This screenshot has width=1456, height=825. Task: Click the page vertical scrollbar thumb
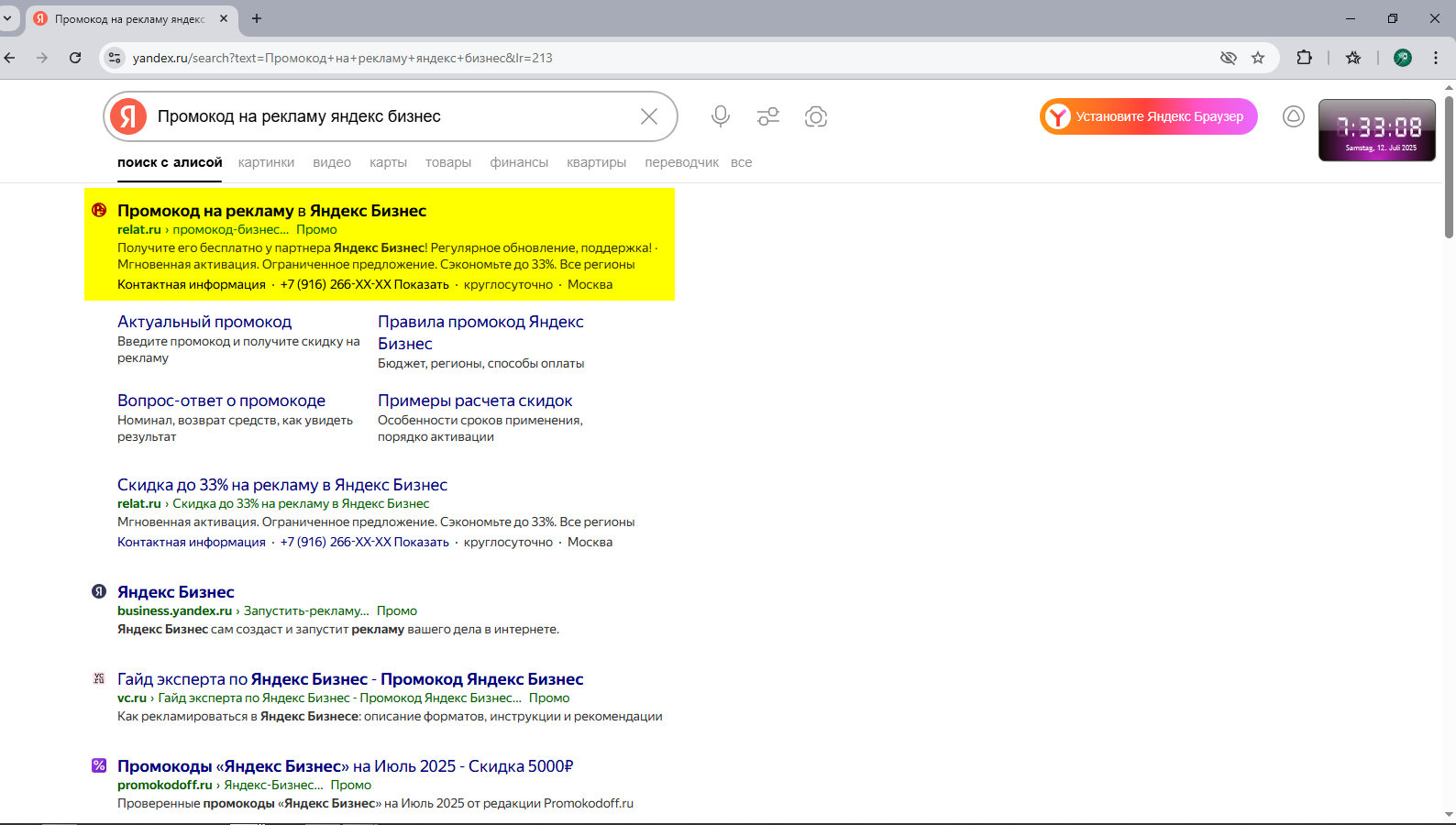[1449, 168]
